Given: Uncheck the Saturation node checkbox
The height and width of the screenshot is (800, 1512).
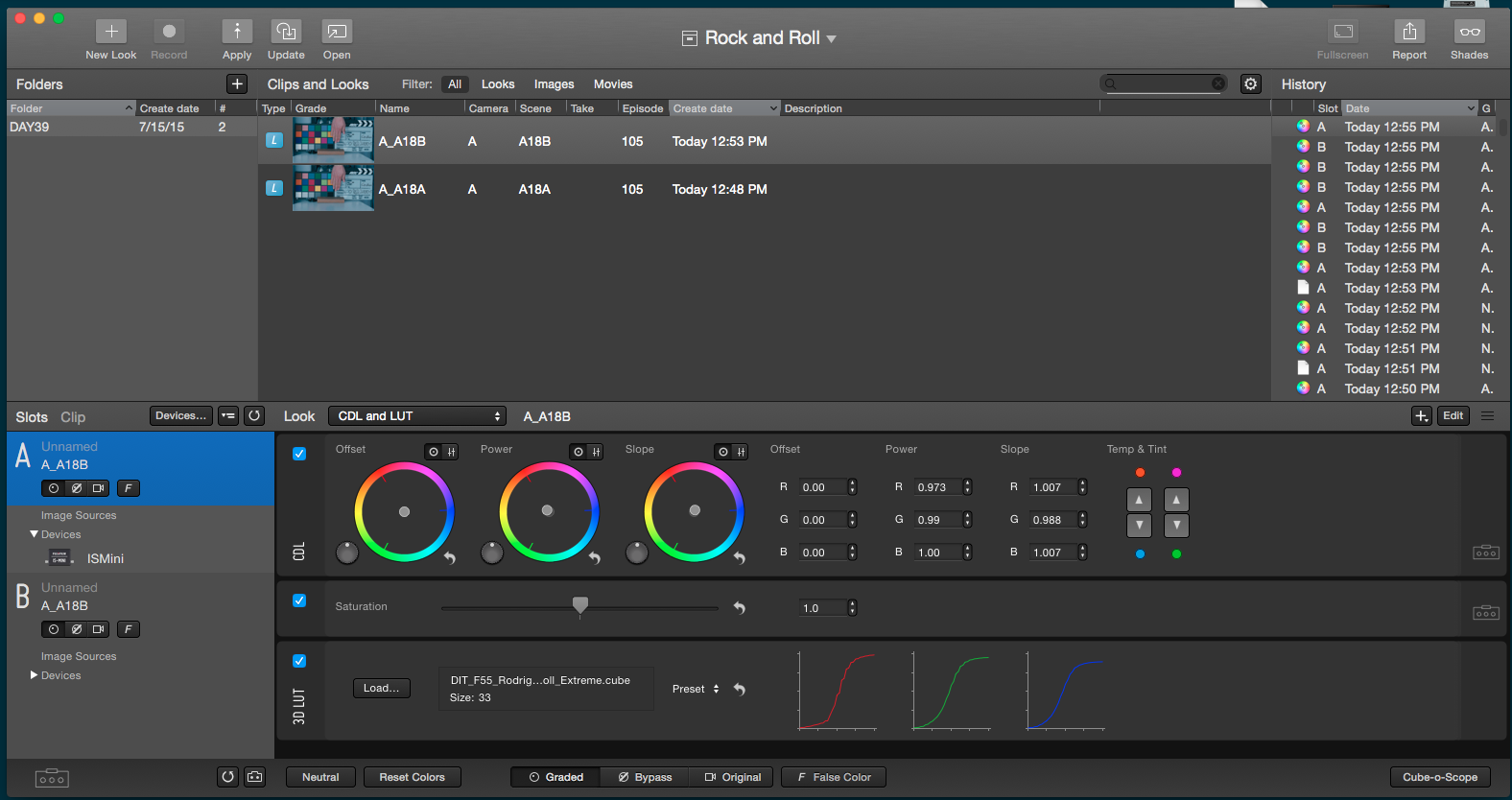Looking at the screenshot, I should click(x=299, y=600).
